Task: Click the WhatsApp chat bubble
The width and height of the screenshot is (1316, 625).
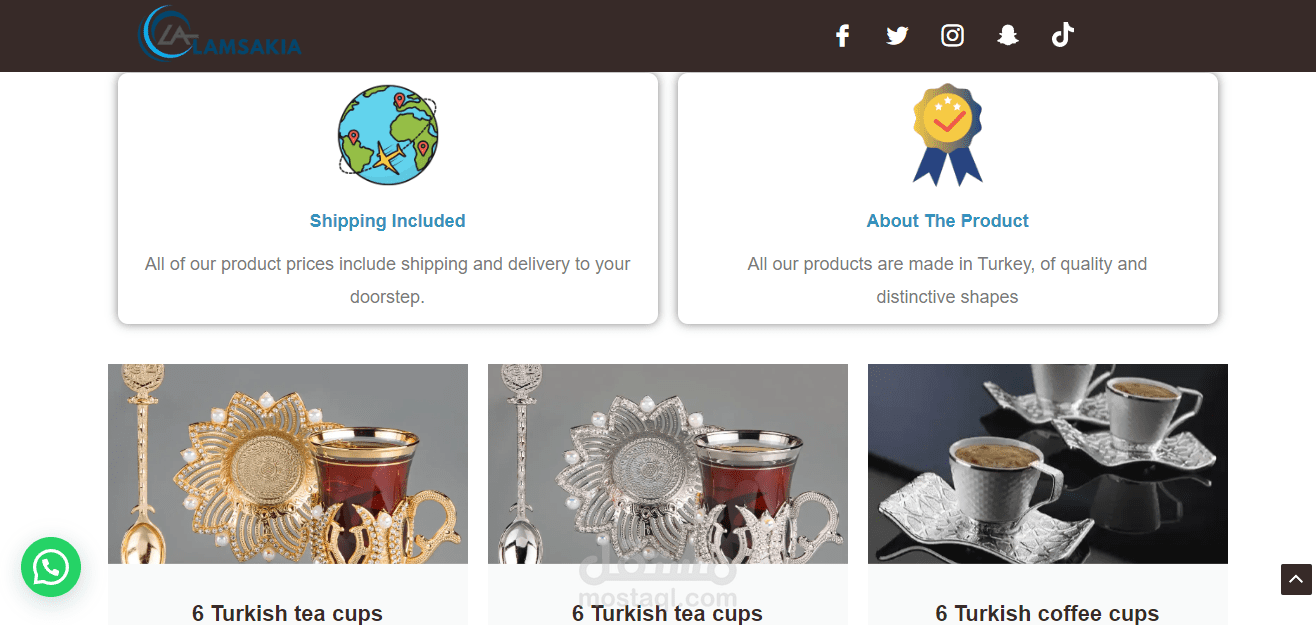Action: 51,567
